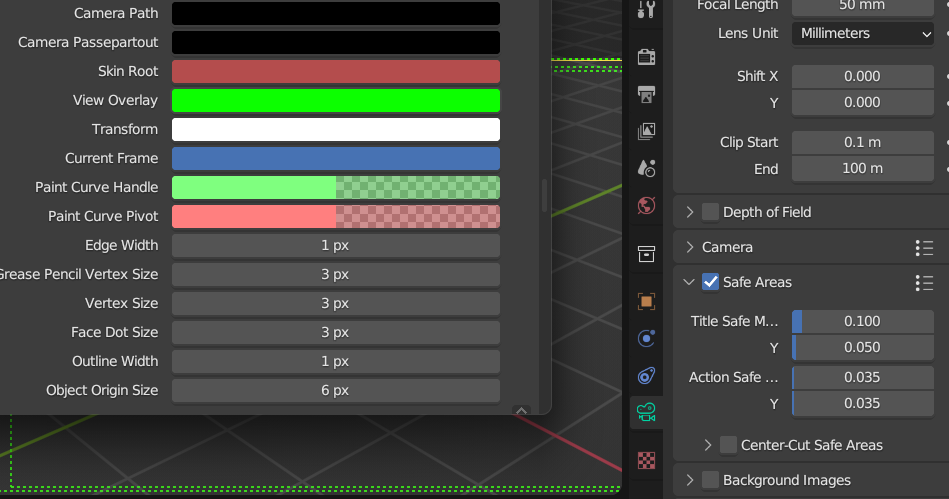Screen dimensions: 949x499
Task: Click the Grease Pencil Vertex Size field
Action: (x=336, y=275)
